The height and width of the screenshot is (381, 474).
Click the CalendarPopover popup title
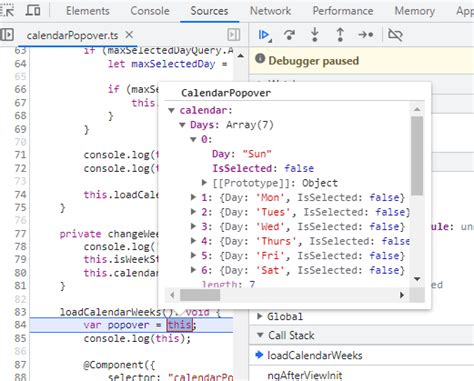click(x=226, y=93)
